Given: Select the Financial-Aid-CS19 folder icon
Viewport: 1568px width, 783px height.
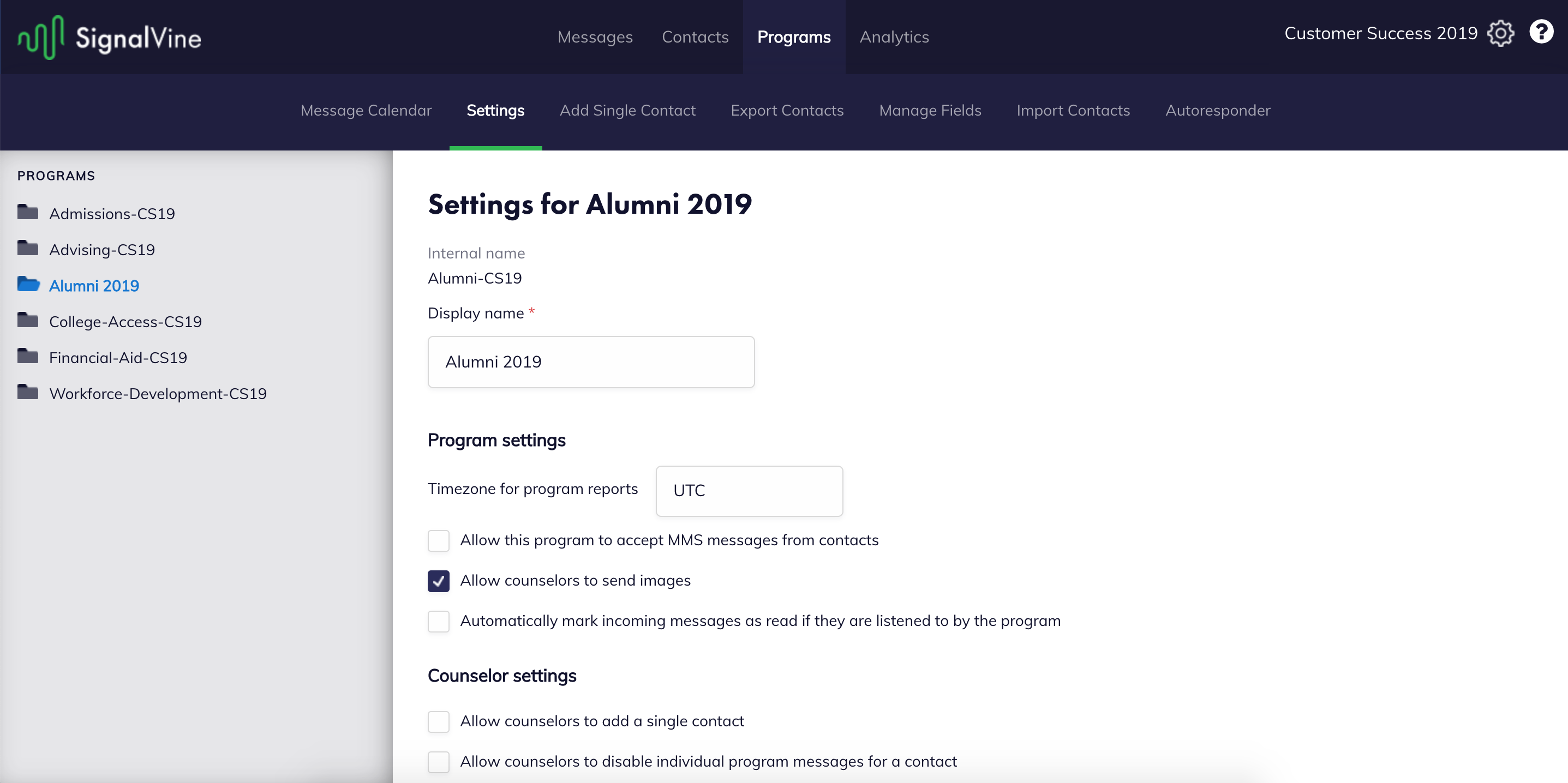Looking at the screenshot, I should tap(28, 356).
